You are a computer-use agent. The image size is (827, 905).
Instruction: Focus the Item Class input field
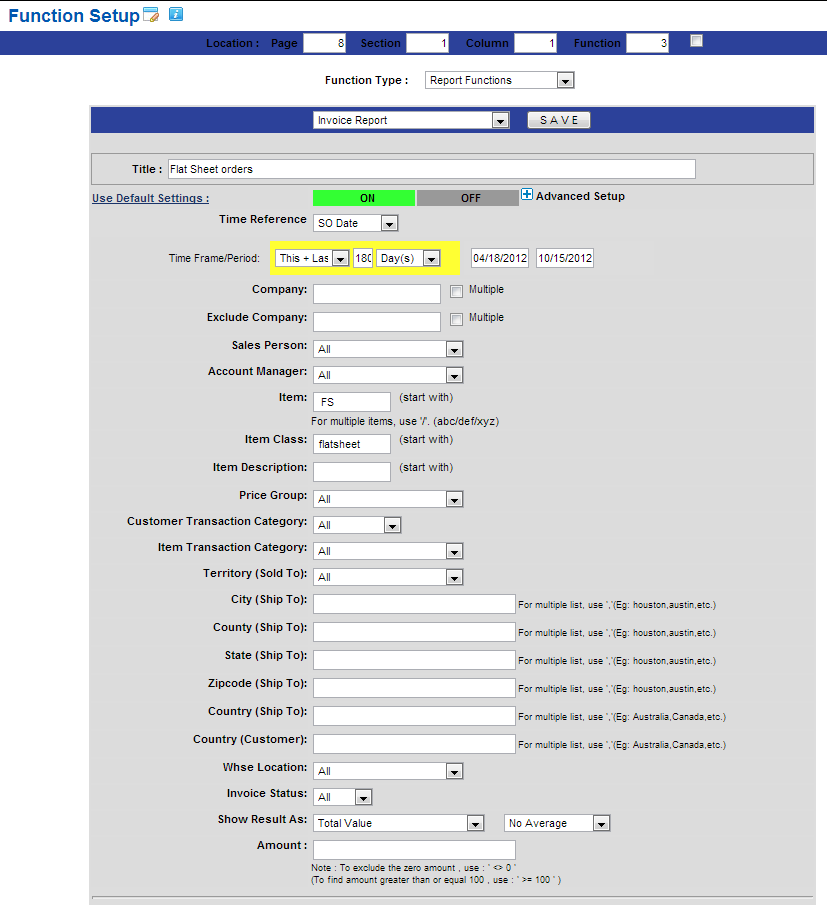[351, 443]
